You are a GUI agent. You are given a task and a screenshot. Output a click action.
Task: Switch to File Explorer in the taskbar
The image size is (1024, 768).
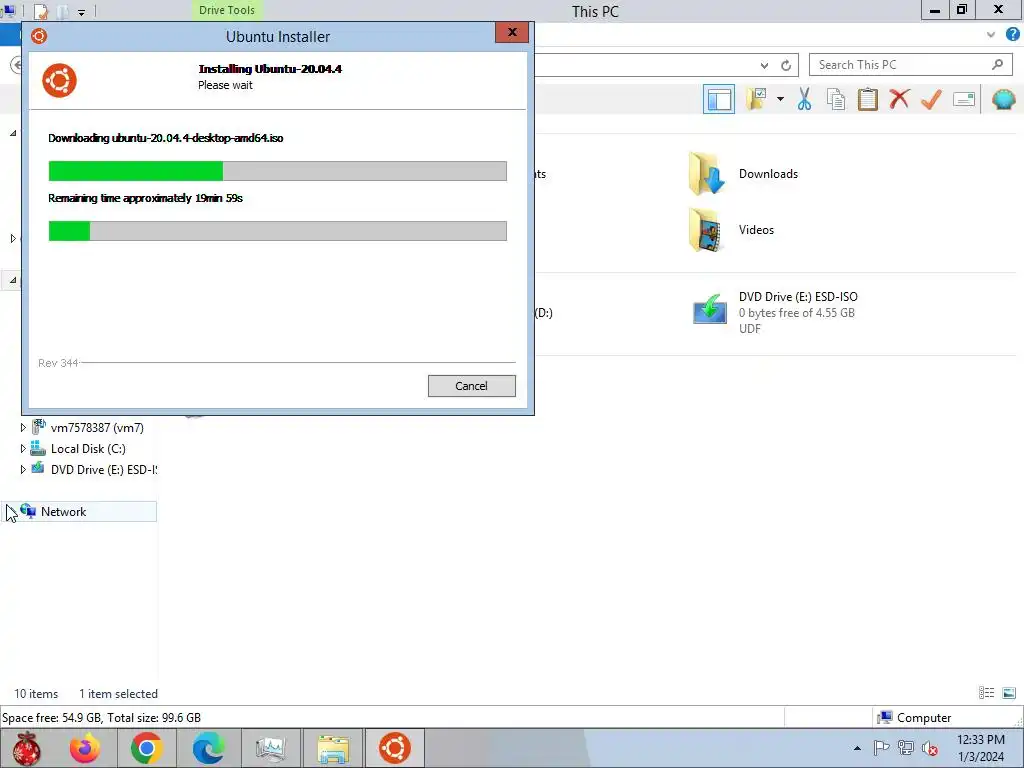[333, 748]
